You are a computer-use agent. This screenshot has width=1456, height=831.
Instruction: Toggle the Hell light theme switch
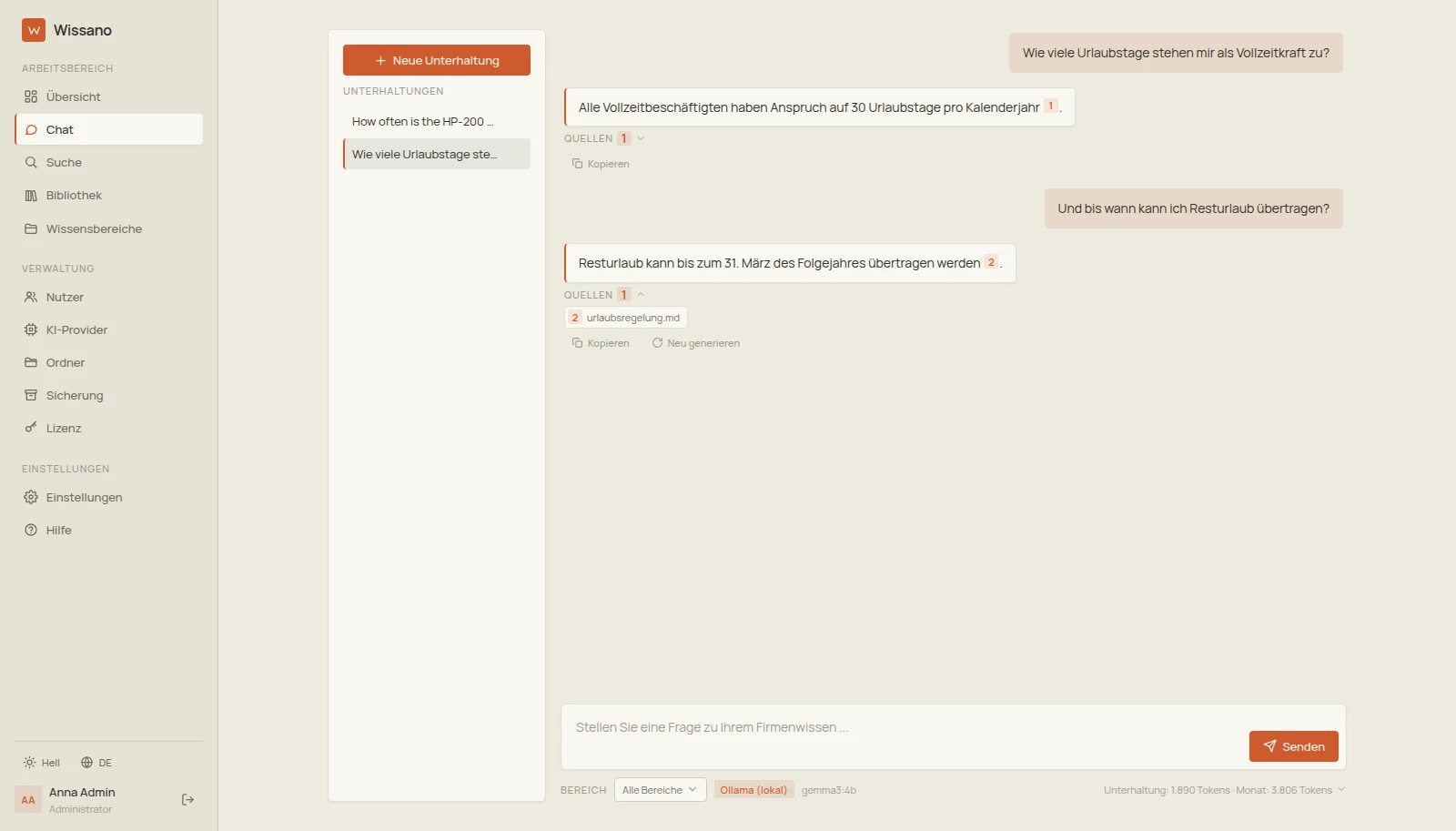pos(42,763)
